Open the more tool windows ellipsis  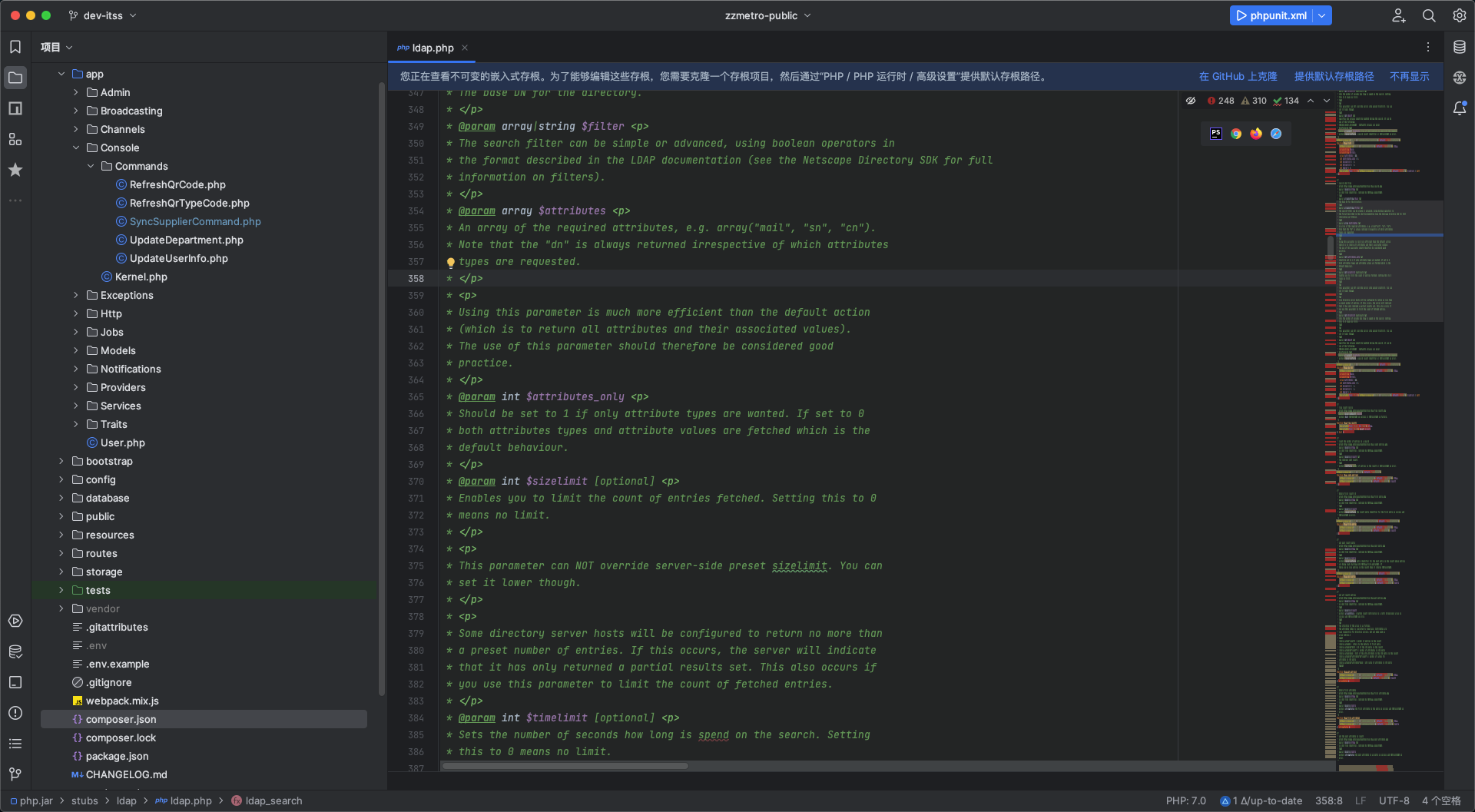15,201
